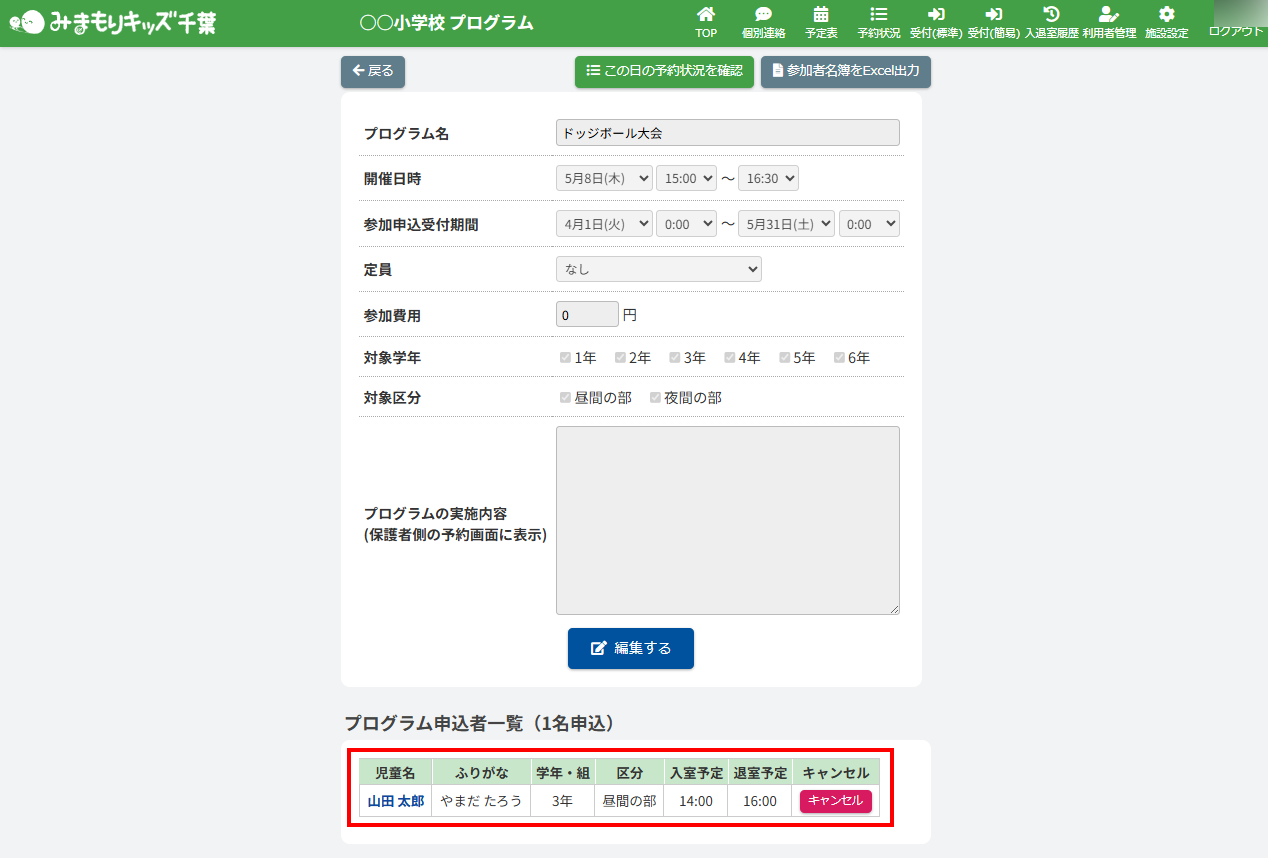
Task: Open the 16:30 end time dropdown
Action: [x=768, y=179]
